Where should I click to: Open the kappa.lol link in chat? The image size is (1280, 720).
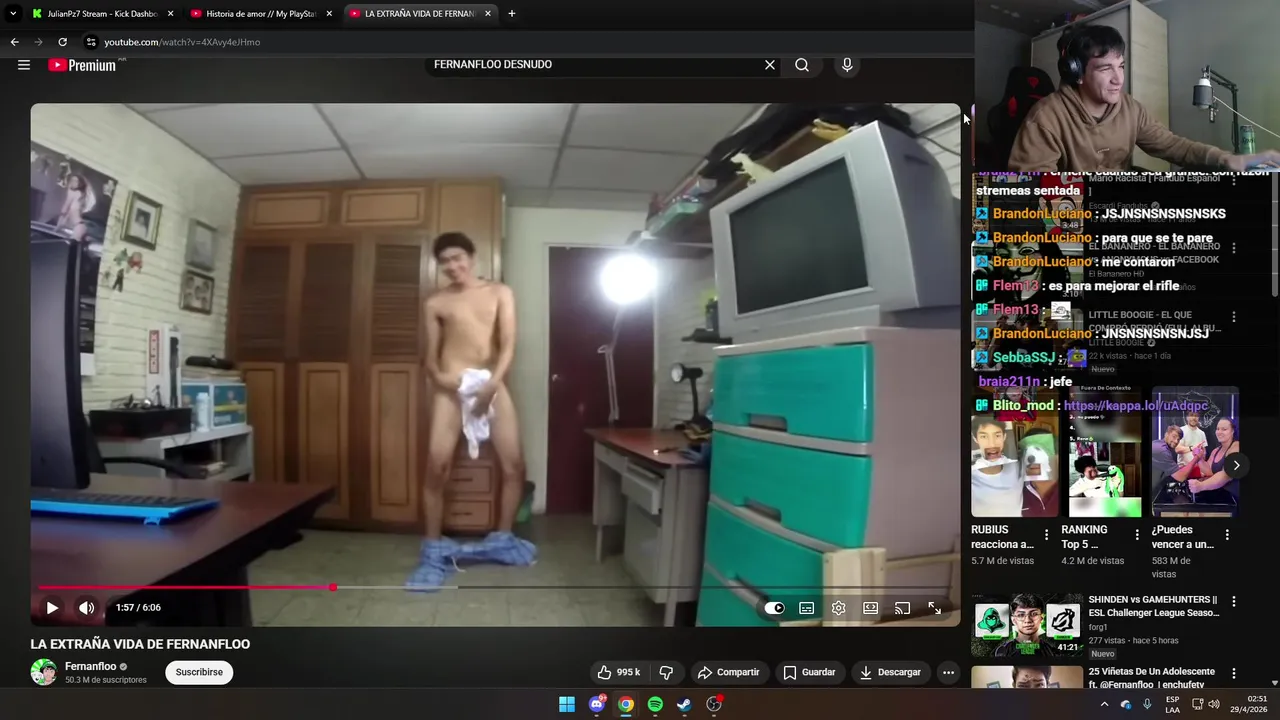(1136, 406)
